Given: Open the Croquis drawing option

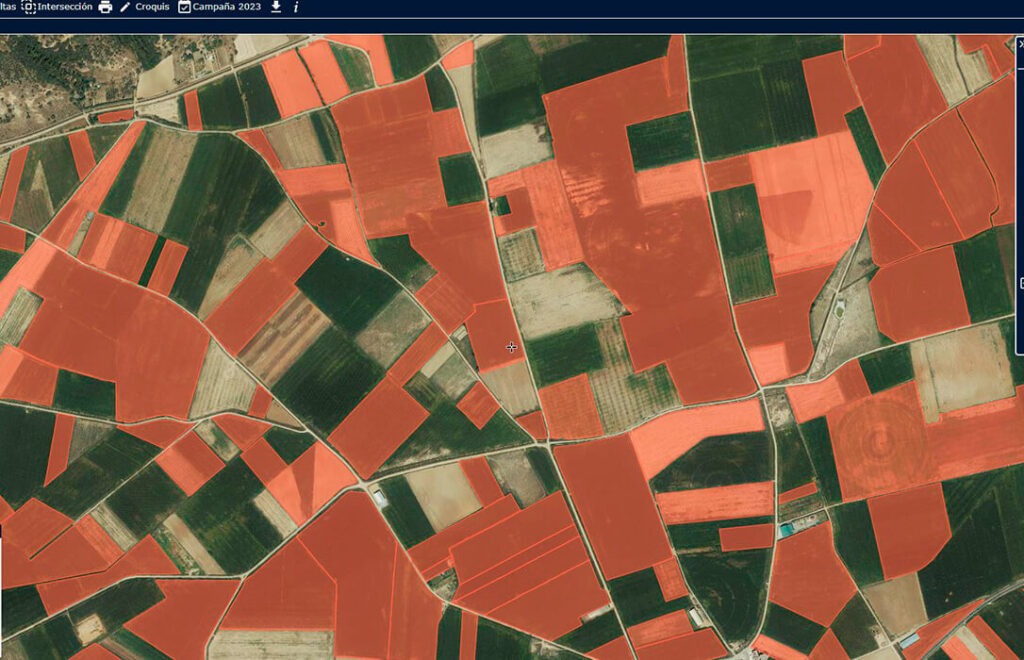Looking at the screenshot, I should point(152,7).
